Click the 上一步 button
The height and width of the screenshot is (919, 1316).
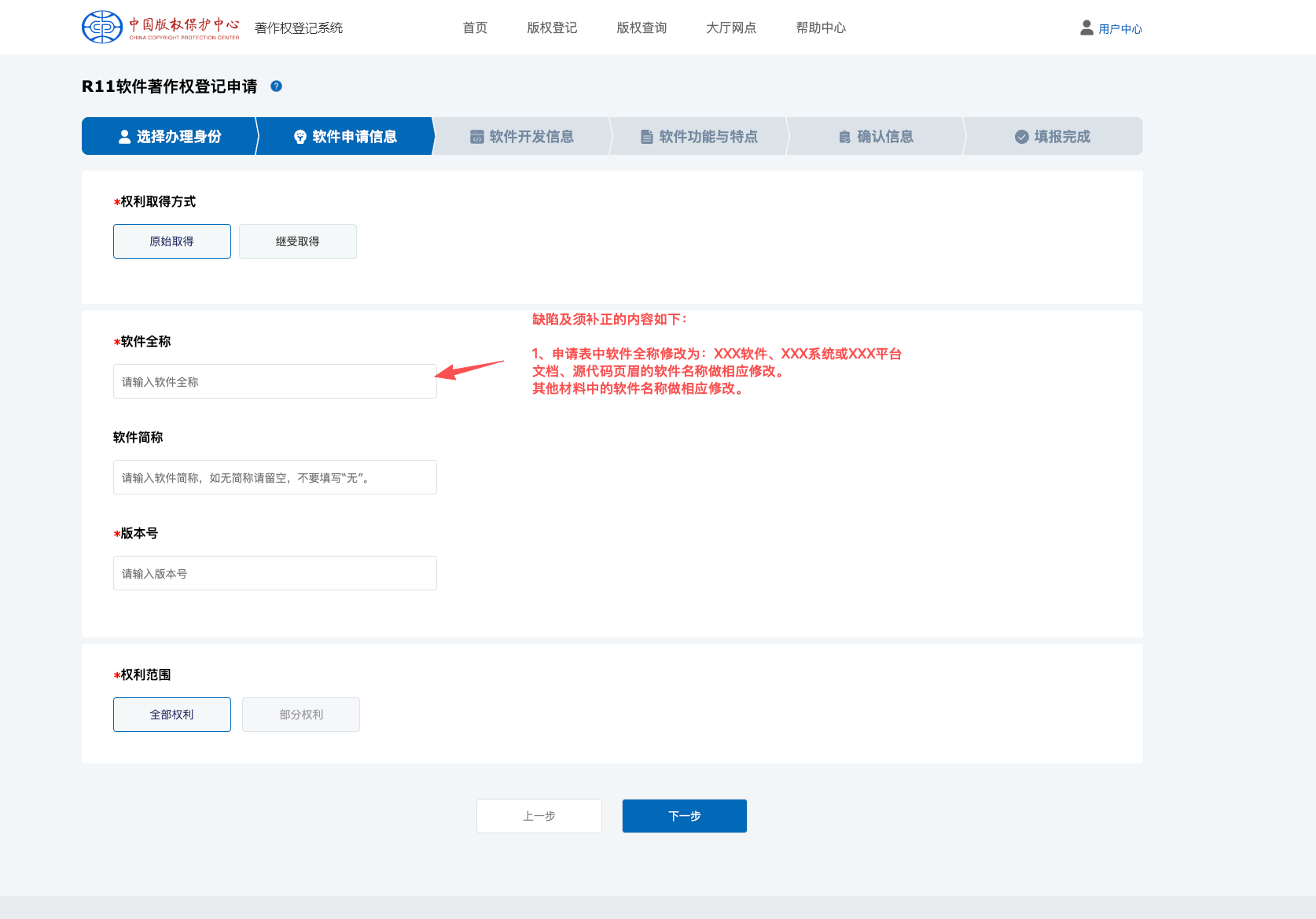[x=539, y=816]
